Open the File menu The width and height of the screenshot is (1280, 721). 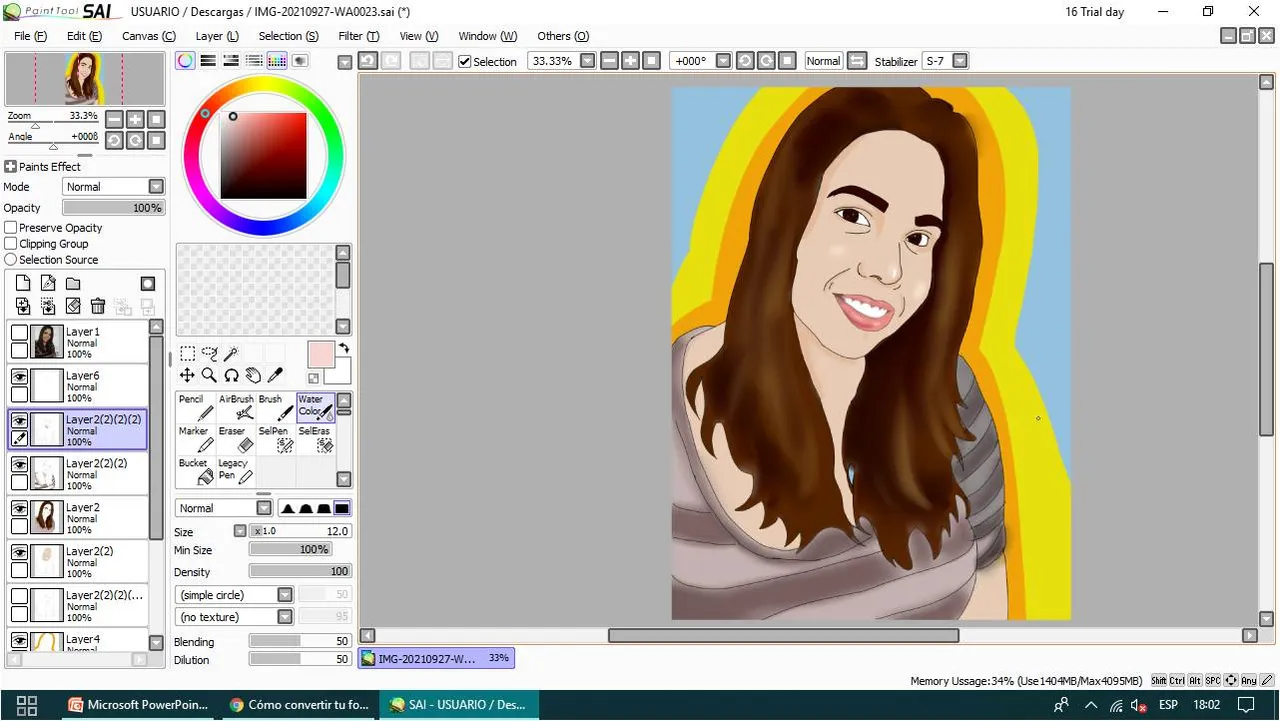[x=30, y=36]
